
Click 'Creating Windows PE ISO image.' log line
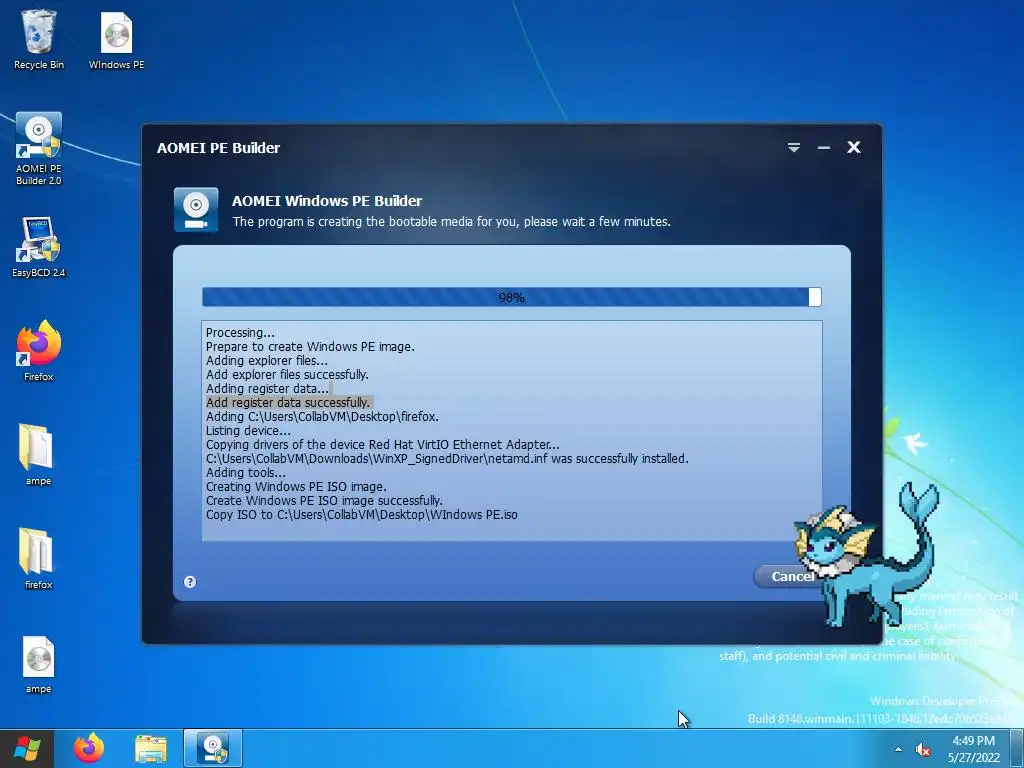point(296,487)
